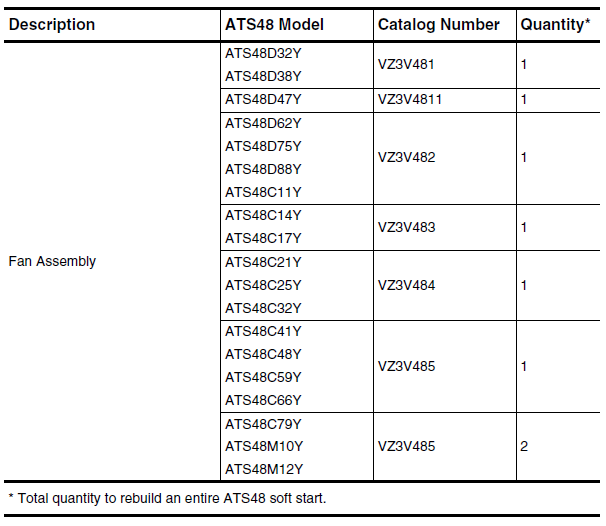Viewport: 606px width, 526px height.
Task: Select model ATS48C59Y in the table
Action: pos(263,378)
